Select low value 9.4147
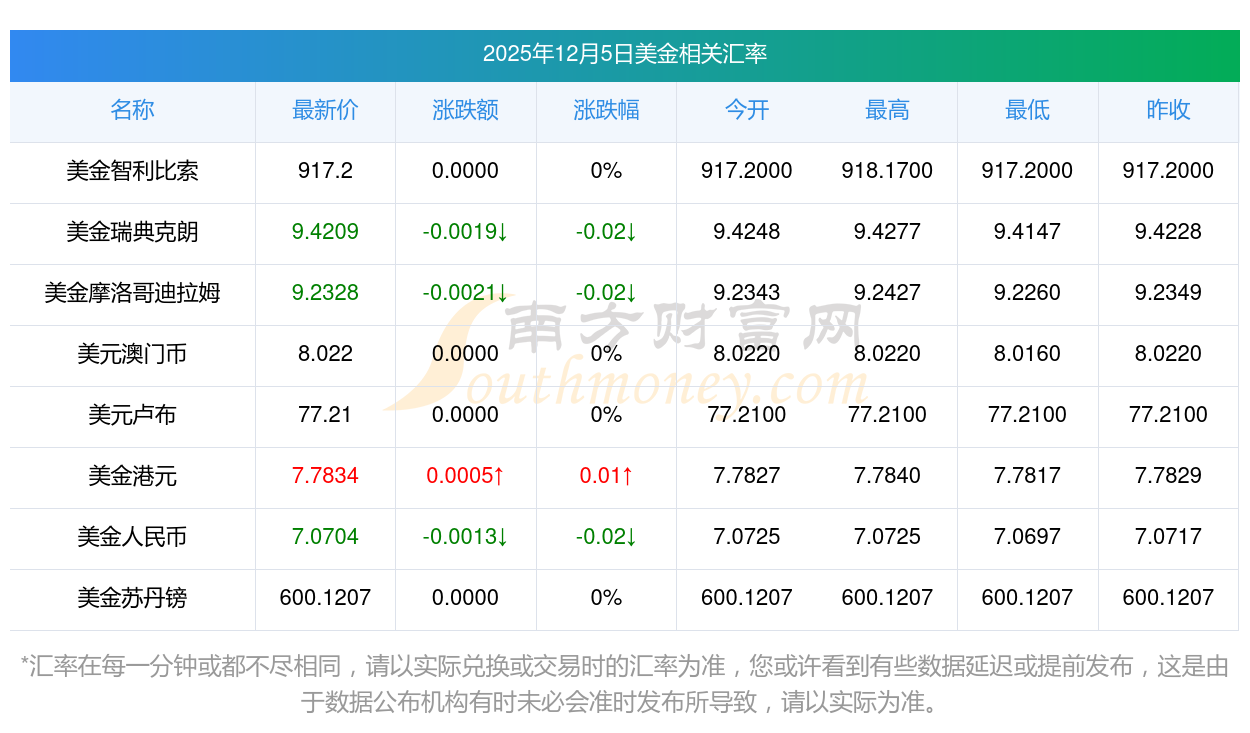1250x733 pixels. tap(1027, 232)
